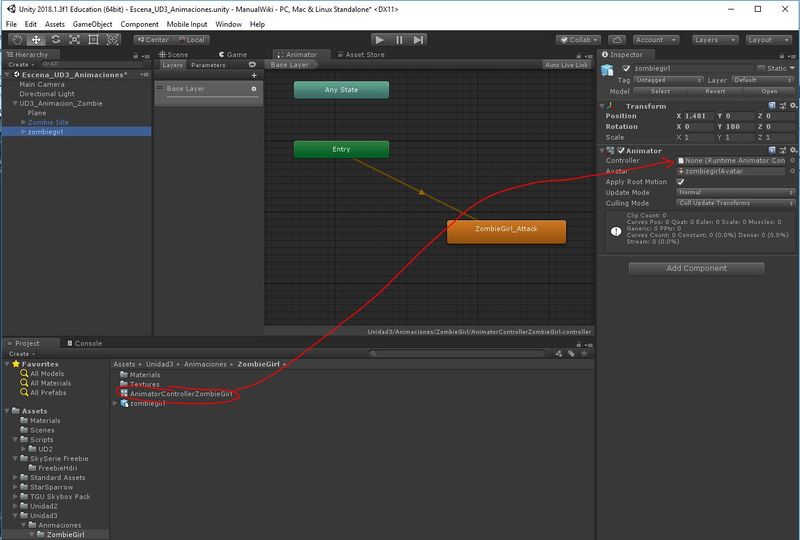Search by type in Project panel
Viewport: 800px width, 540px height.
tap(559, 354)
